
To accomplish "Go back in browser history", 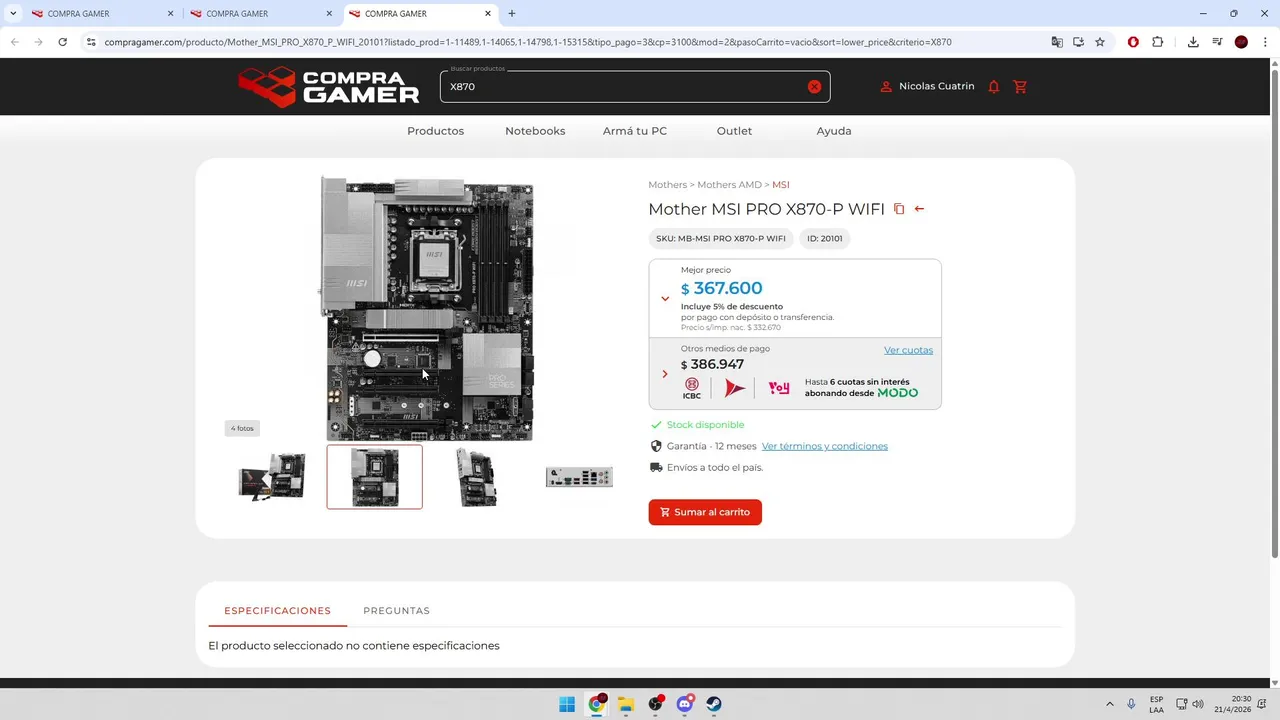I will 14,42.
